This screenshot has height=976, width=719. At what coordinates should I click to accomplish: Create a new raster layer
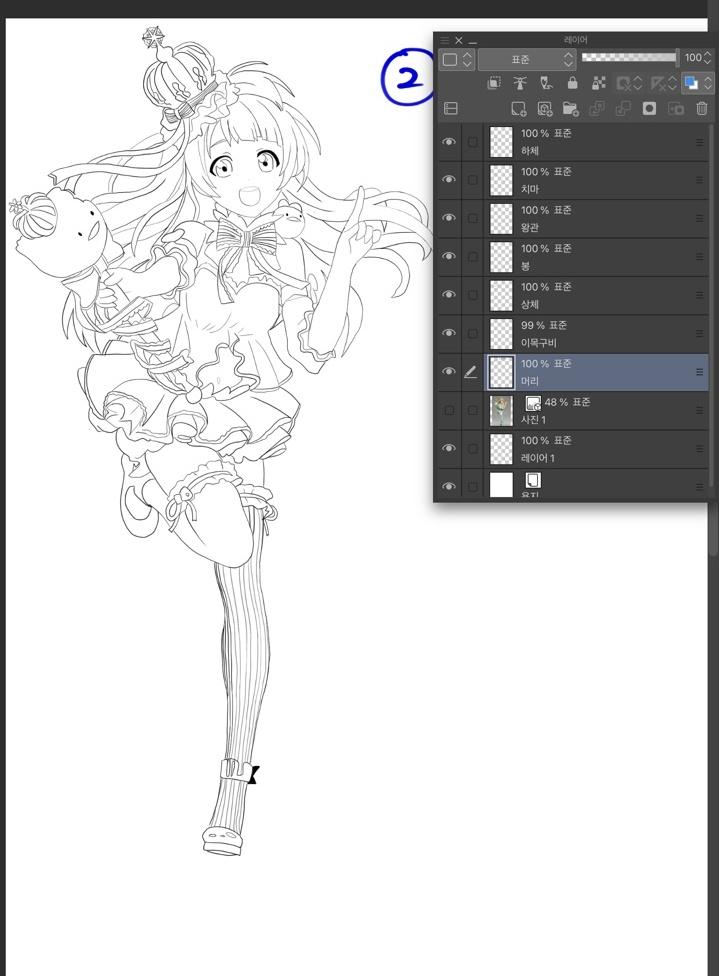[519, 109]
